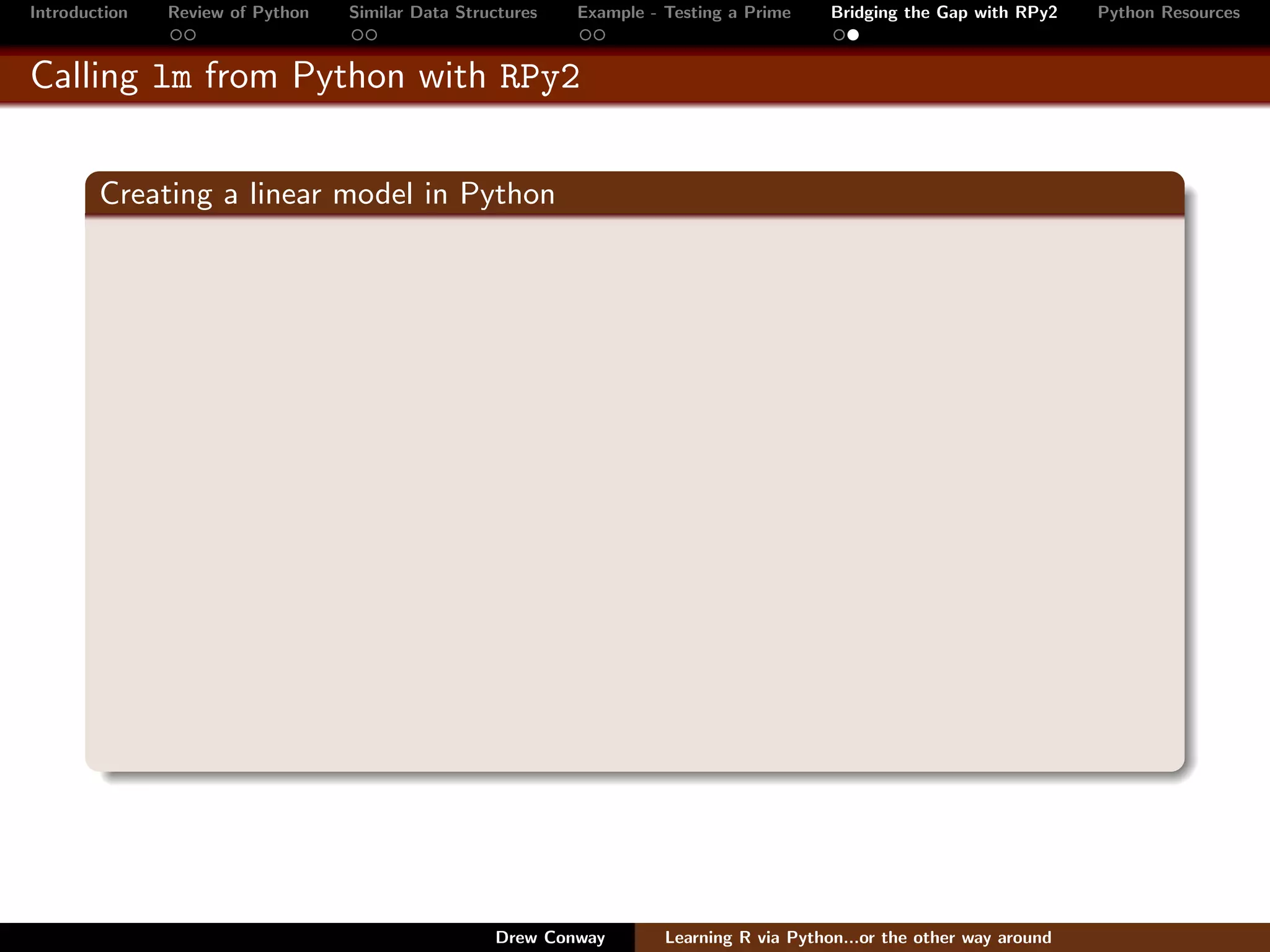Click second dot under Similar Data Structures

371,35
